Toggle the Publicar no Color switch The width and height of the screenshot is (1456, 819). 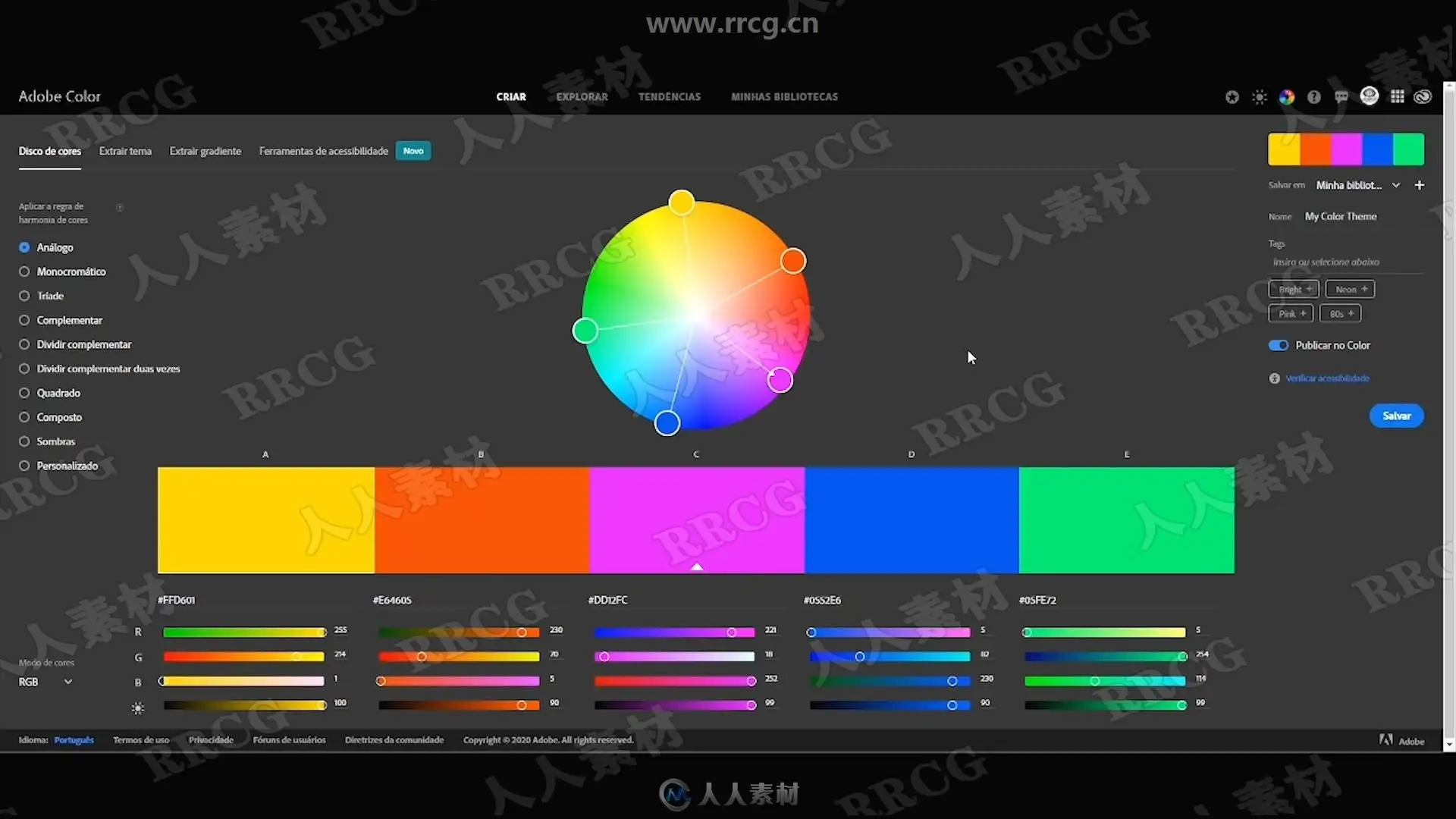(1279, 345)
